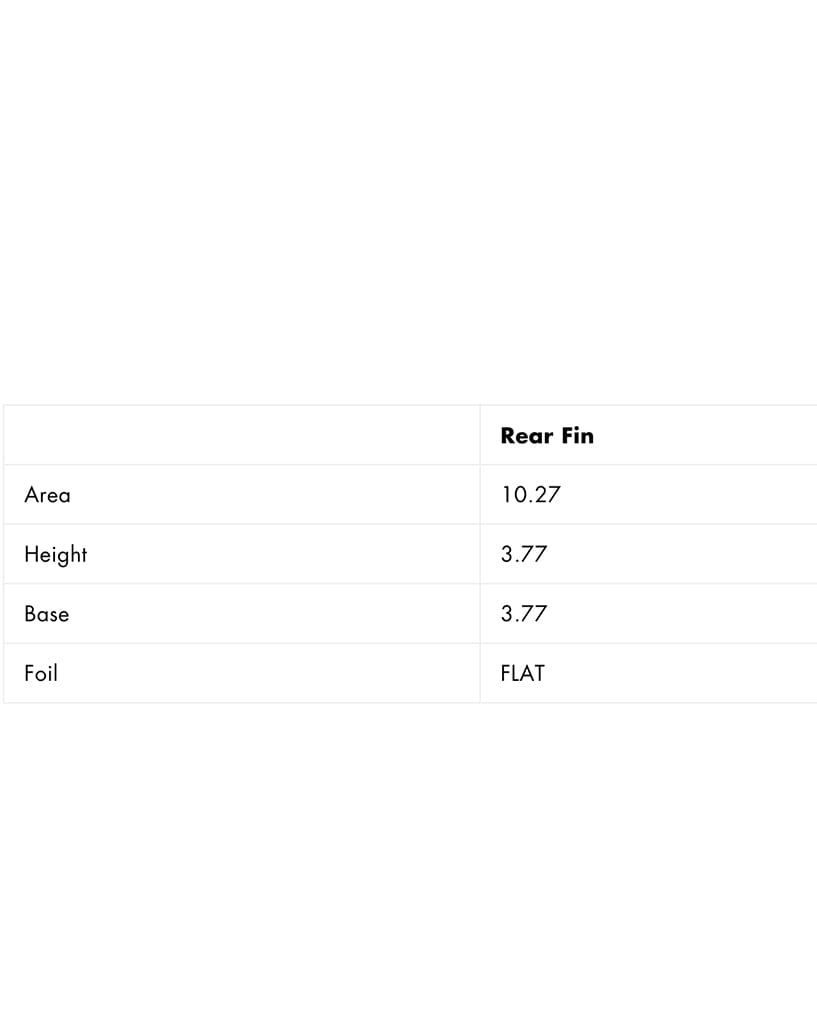The width and height of the screenshot is (817, 1024).
Task: Click the word "Fin" in the header
Action: tap(577, 436)
